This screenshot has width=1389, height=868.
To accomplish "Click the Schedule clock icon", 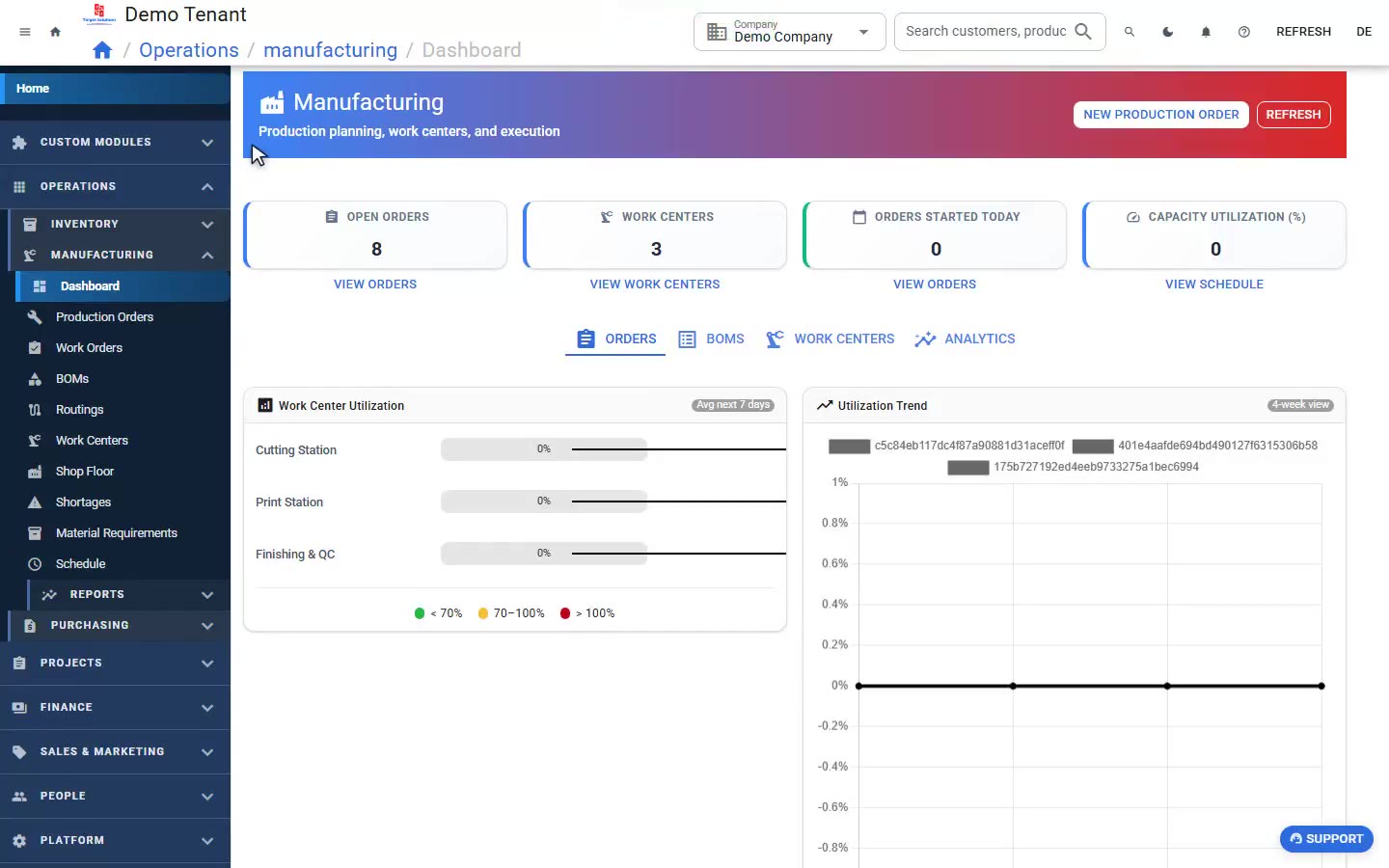I will (35, 563).
